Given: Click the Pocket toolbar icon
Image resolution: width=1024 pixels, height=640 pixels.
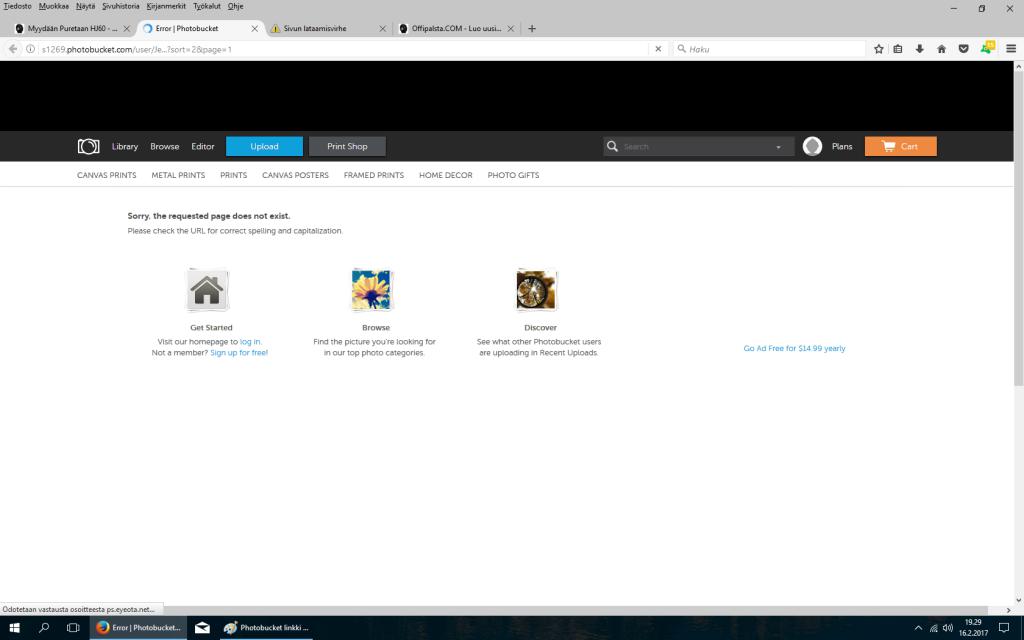Looking at the screenshot, I should (x=963, y=48).
